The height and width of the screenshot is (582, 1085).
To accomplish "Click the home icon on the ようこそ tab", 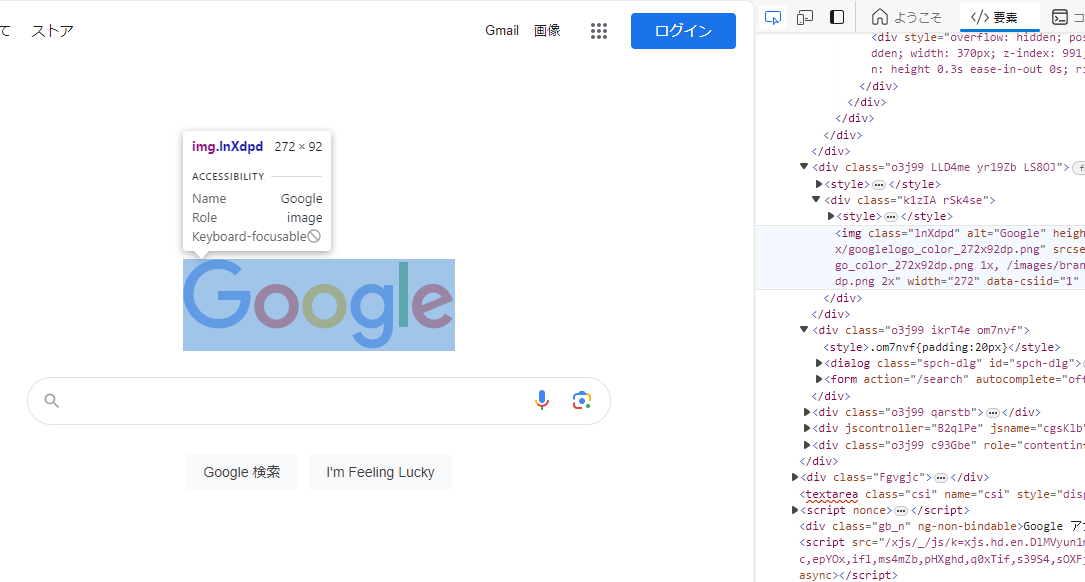I will (879, 16).
